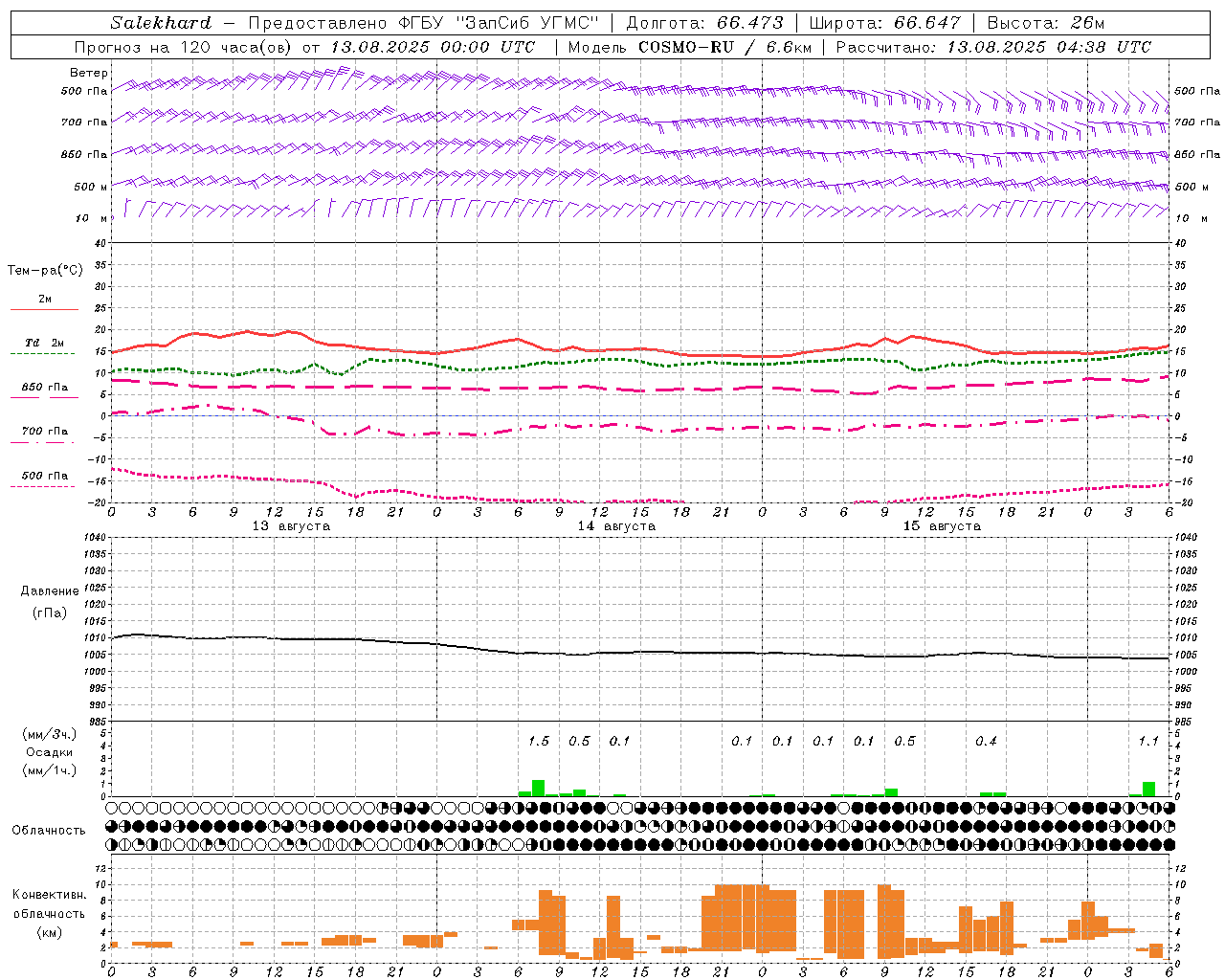Viewport: 1225px width, 980px height.
Task: Click the 'Тем-ра(°C)' axis label
Action: pos(45,271)
